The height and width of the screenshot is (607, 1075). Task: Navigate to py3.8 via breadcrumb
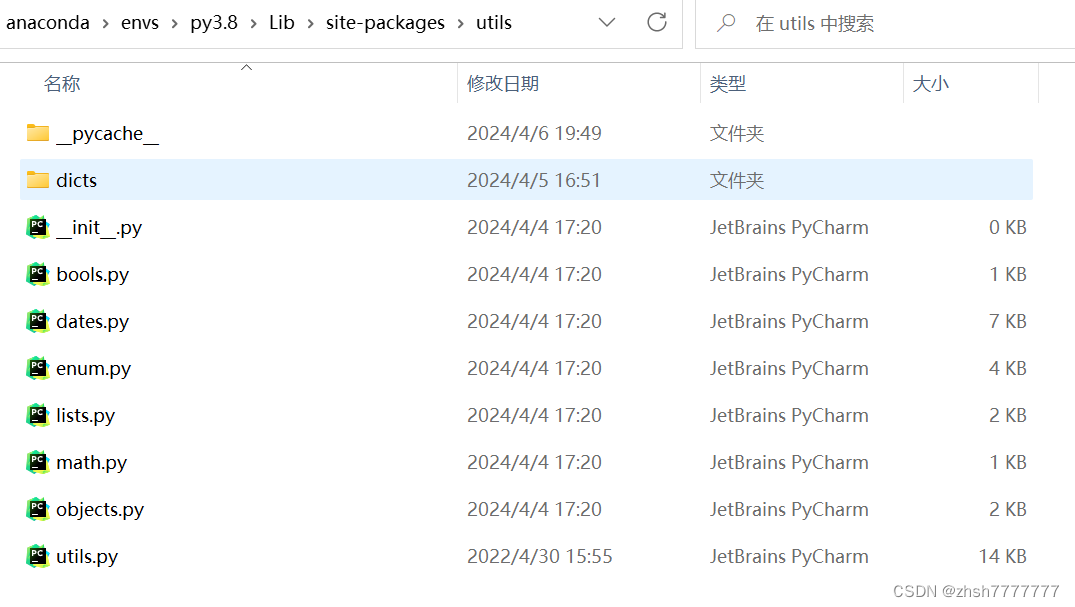pyautogui.click(x=213, y=22)
